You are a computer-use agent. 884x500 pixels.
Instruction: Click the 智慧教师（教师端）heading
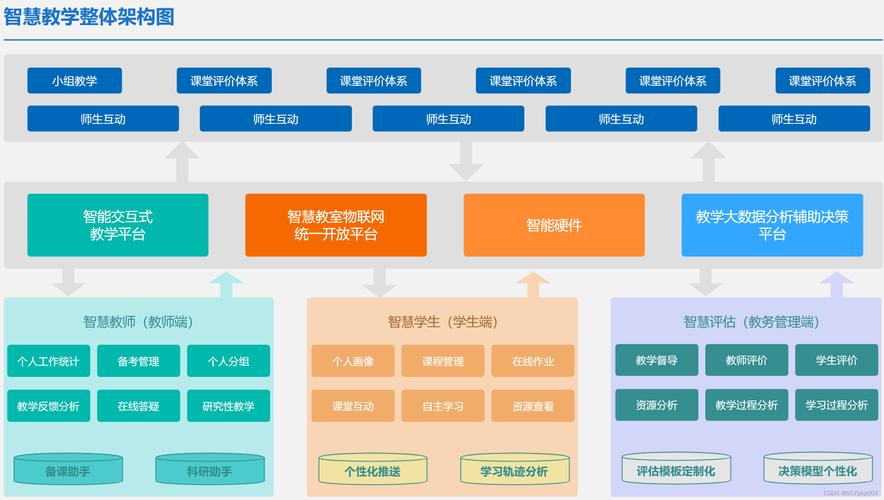[x=138, y=322]
